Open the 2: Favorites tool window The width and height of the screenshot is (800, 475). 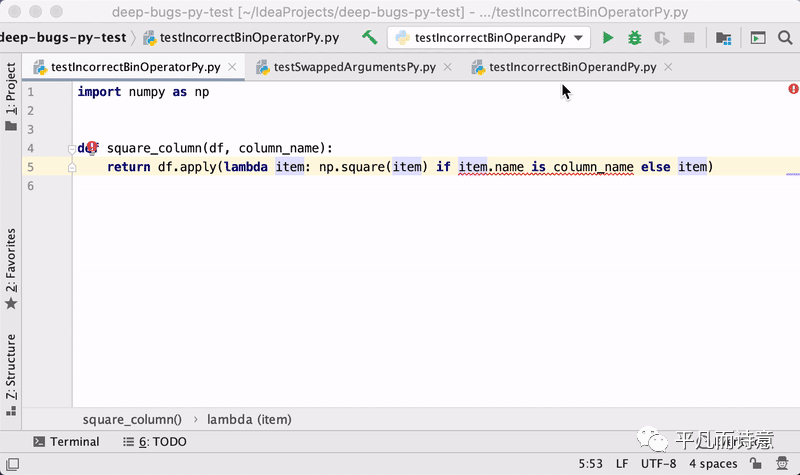(x=11, y=269)
